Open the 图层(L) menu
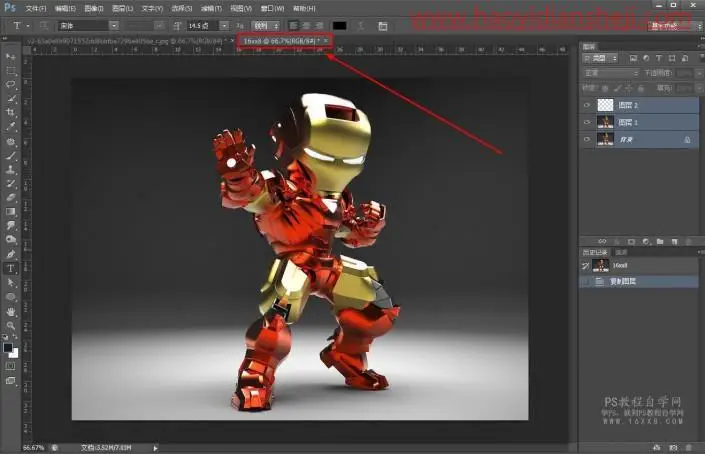The image size is (705, 454). tap(122, 9)
